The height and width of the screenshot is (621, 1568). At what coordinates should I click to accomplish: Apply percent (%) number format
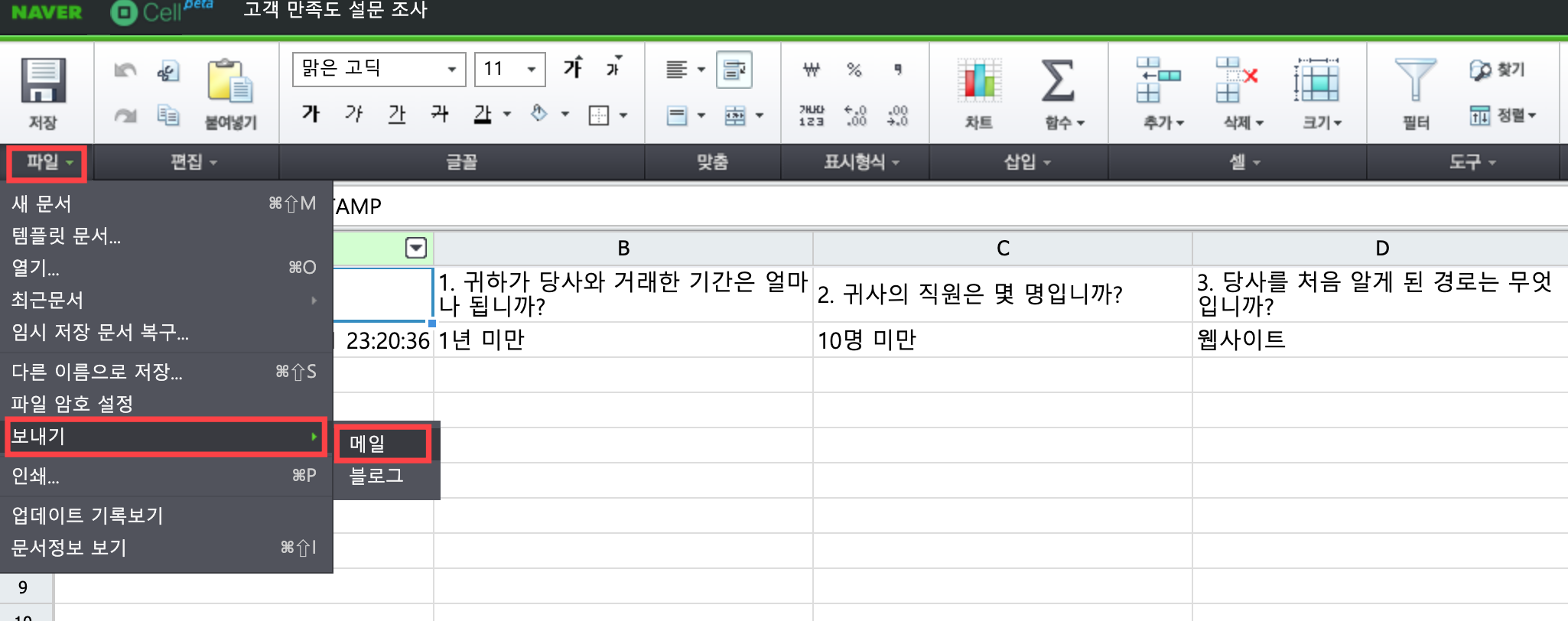854,70
